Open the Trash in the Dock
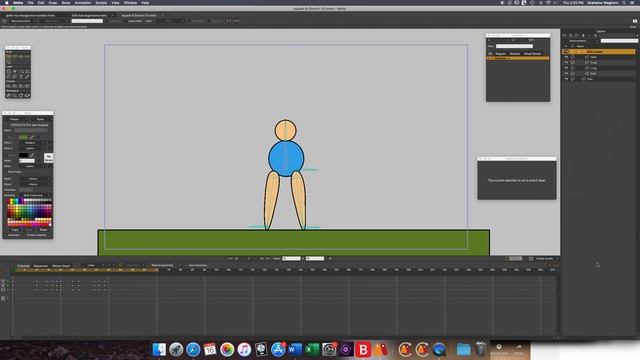640x360 pixels. click(481, 349)
